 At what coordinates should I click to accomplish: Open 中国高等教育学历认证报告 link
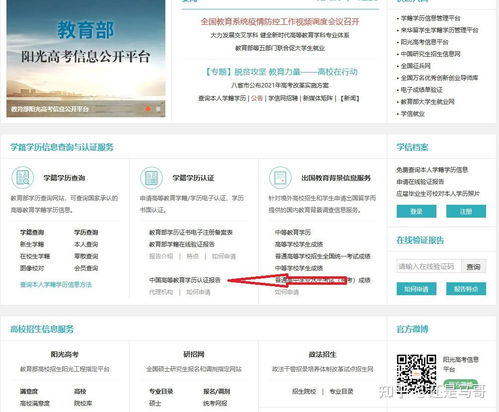pyautogui.click(x=185, y=280)
